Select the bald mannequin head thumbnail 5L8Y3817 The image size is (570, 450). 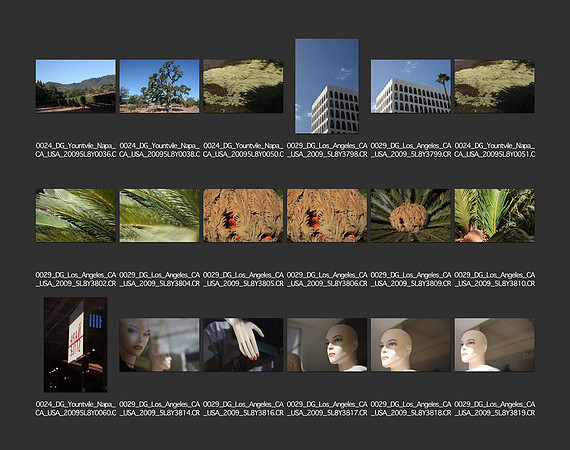click(x=327, y=345)
